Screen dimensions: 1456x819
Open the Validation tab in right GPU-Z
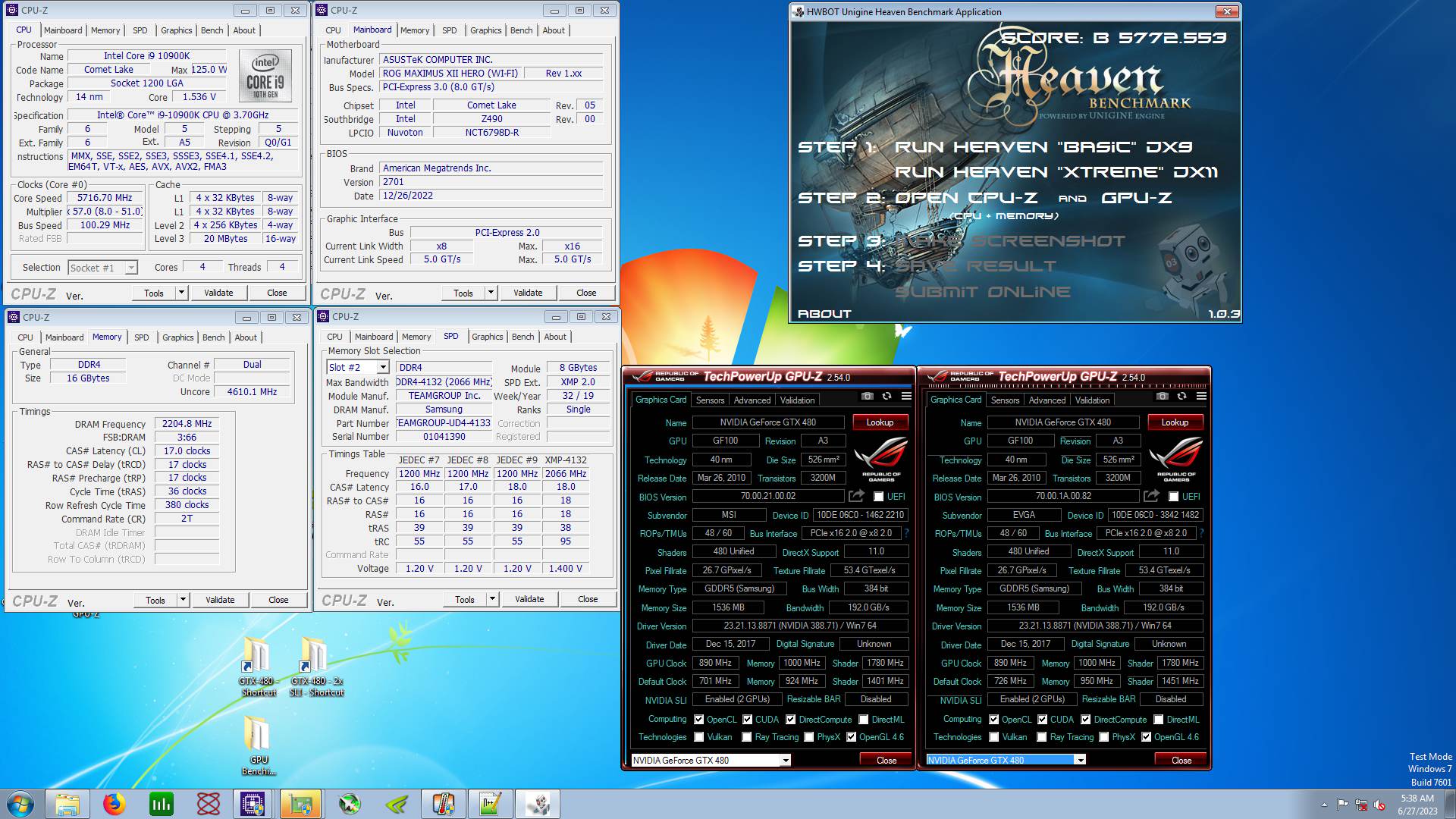(x=1093, y=400)
